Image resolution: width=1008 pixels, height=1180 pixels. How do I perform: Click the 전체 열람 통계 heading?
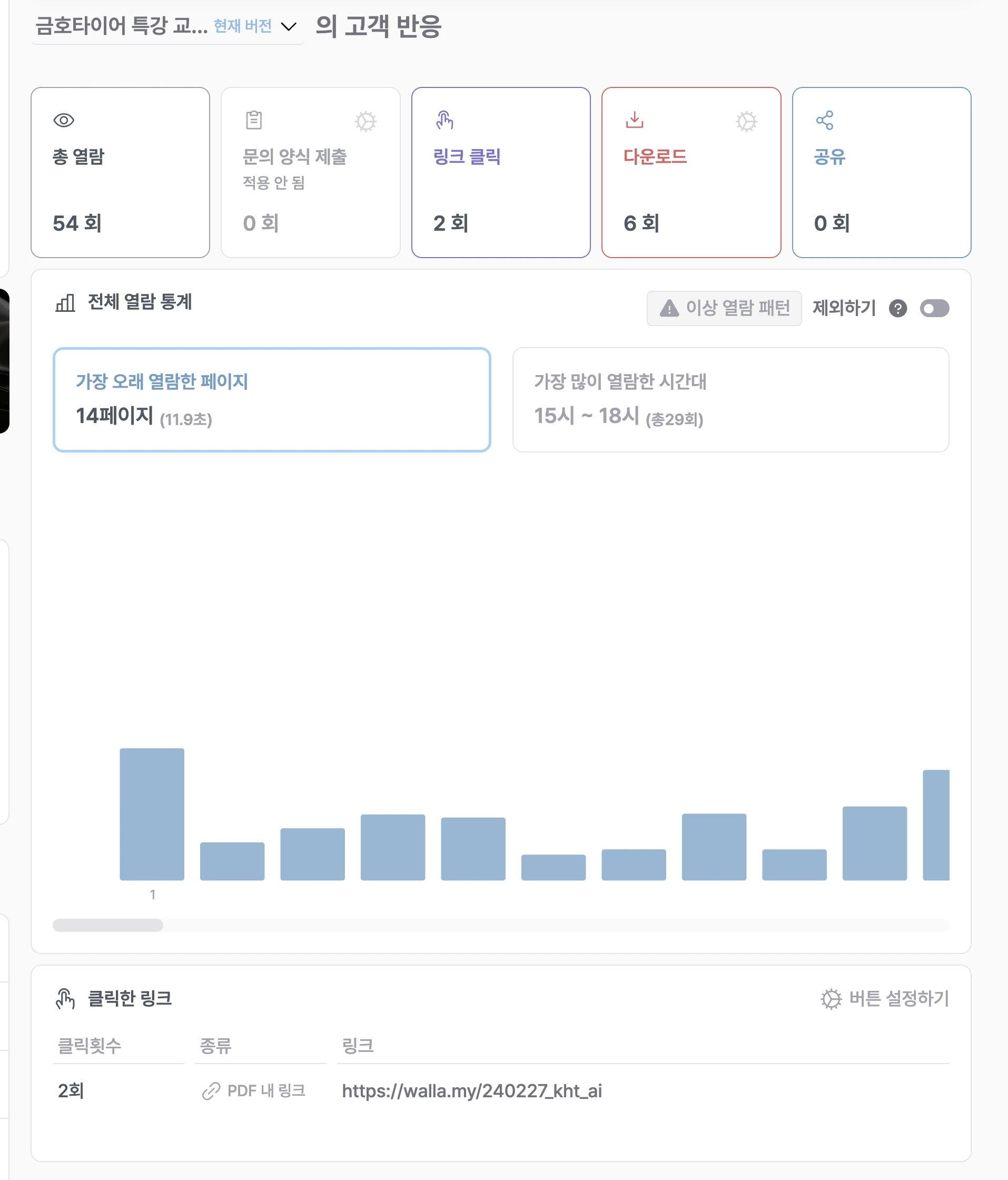coord(140,302)
